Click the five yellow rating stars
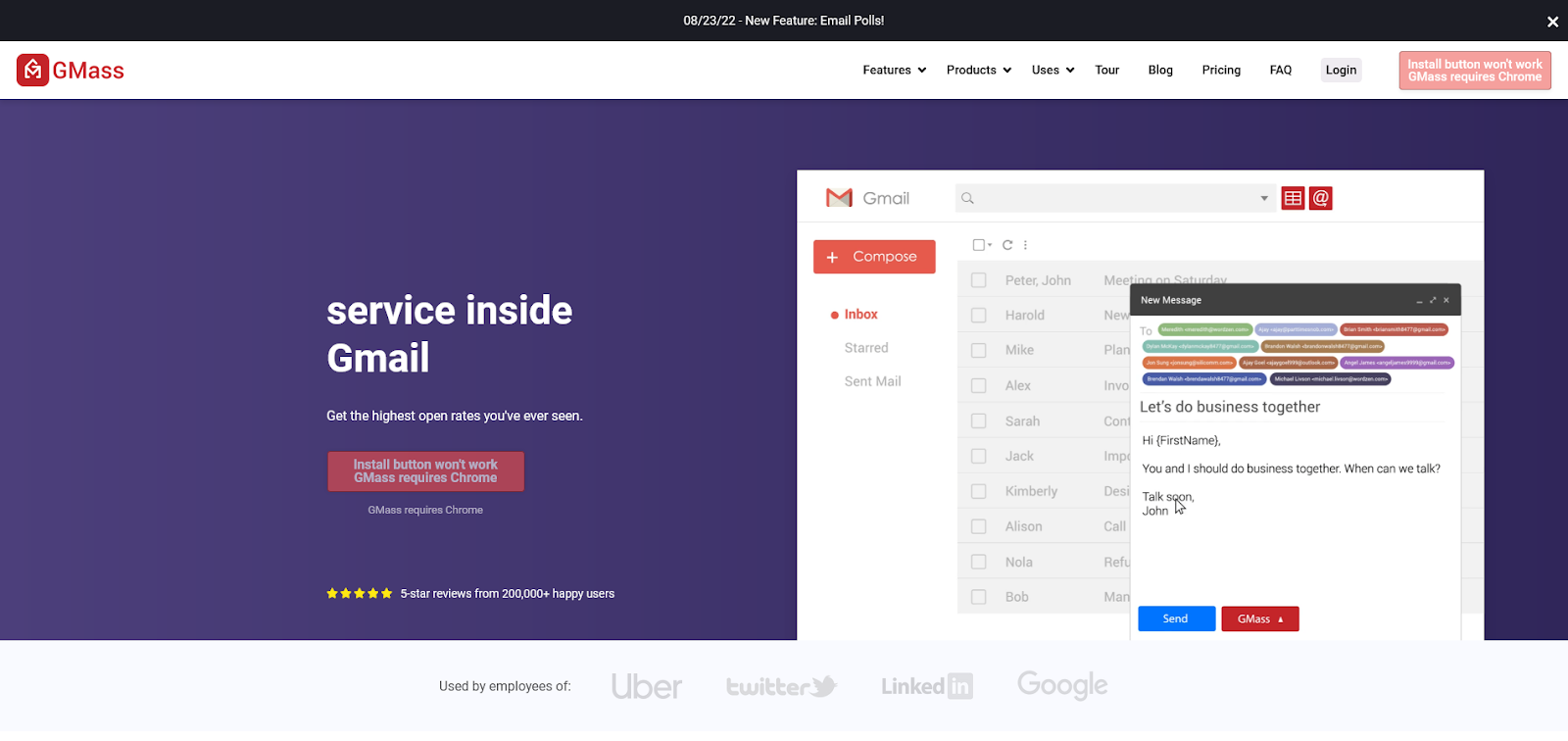1568x741 pixels. coord(360,594)
